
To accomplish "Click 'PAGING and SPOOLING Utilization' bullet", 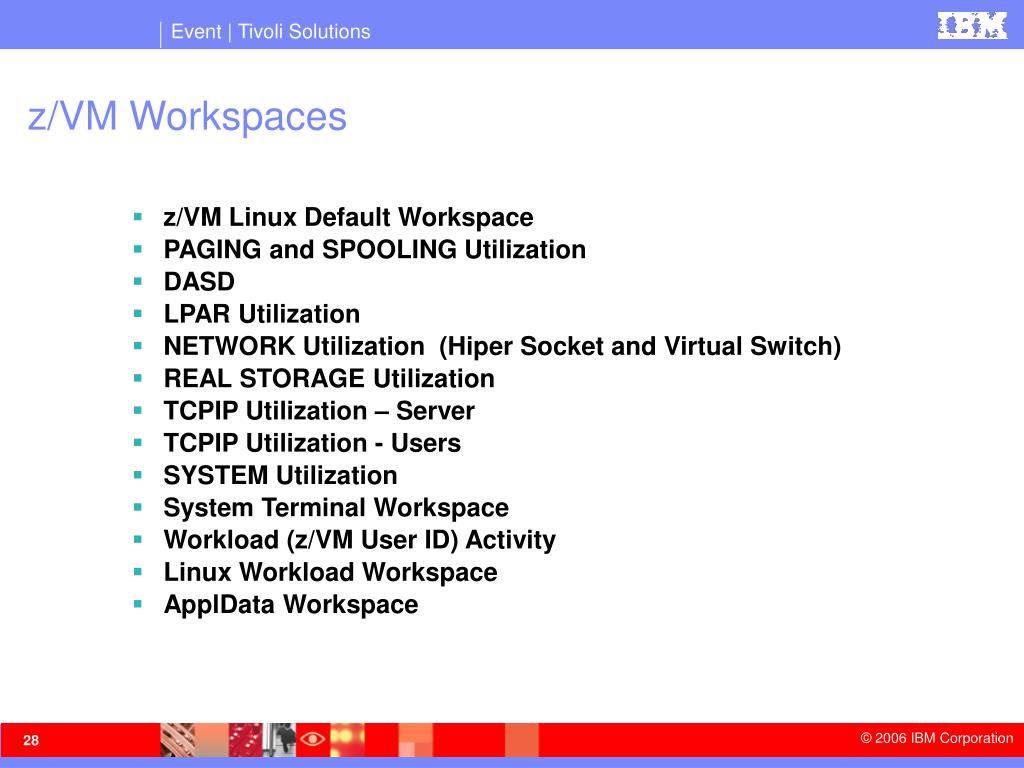I will [x=374, y=249].
